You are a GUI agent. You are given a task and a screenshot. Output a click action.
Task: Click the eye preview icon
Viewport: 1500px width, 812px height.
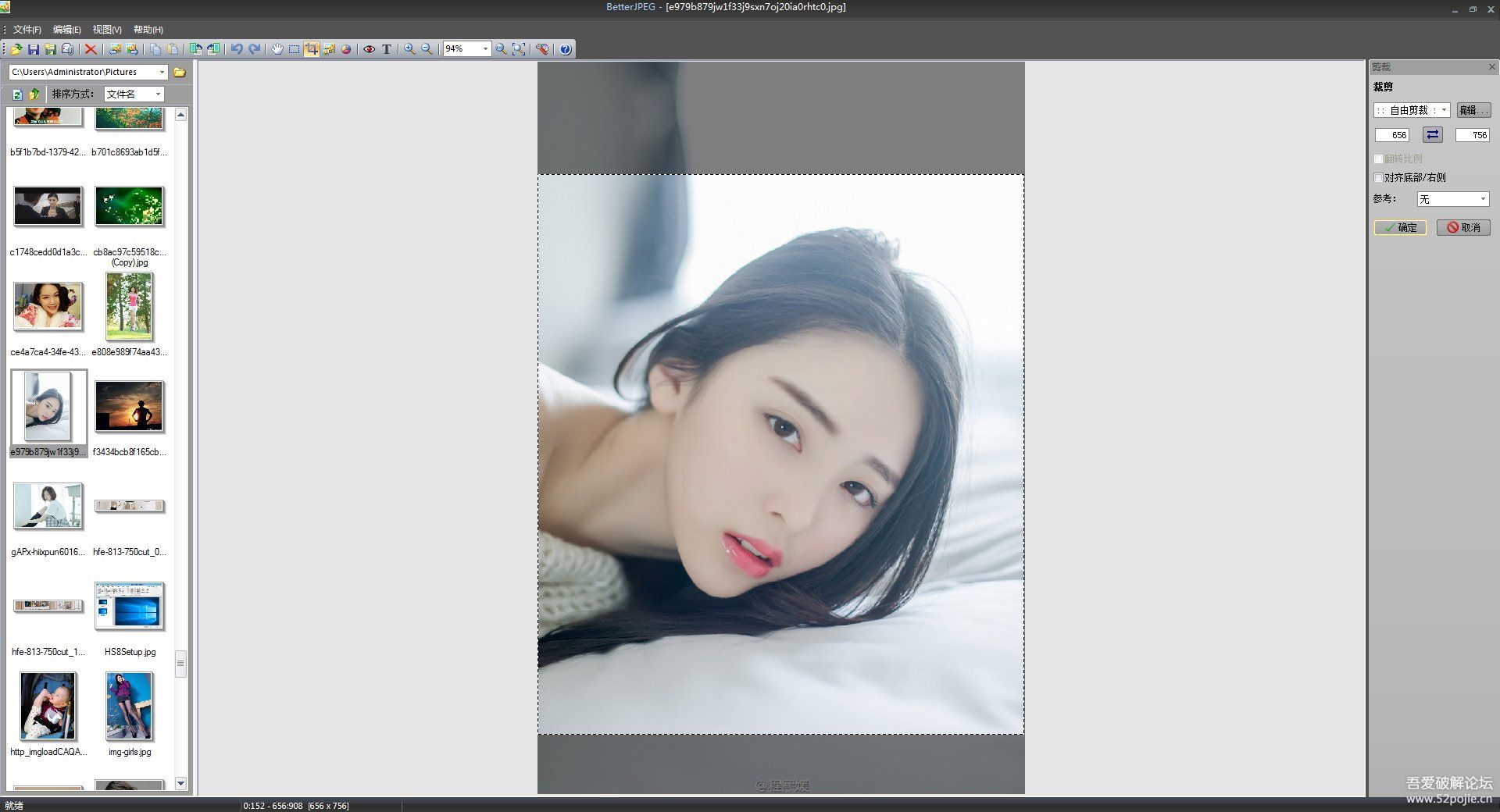370,48
